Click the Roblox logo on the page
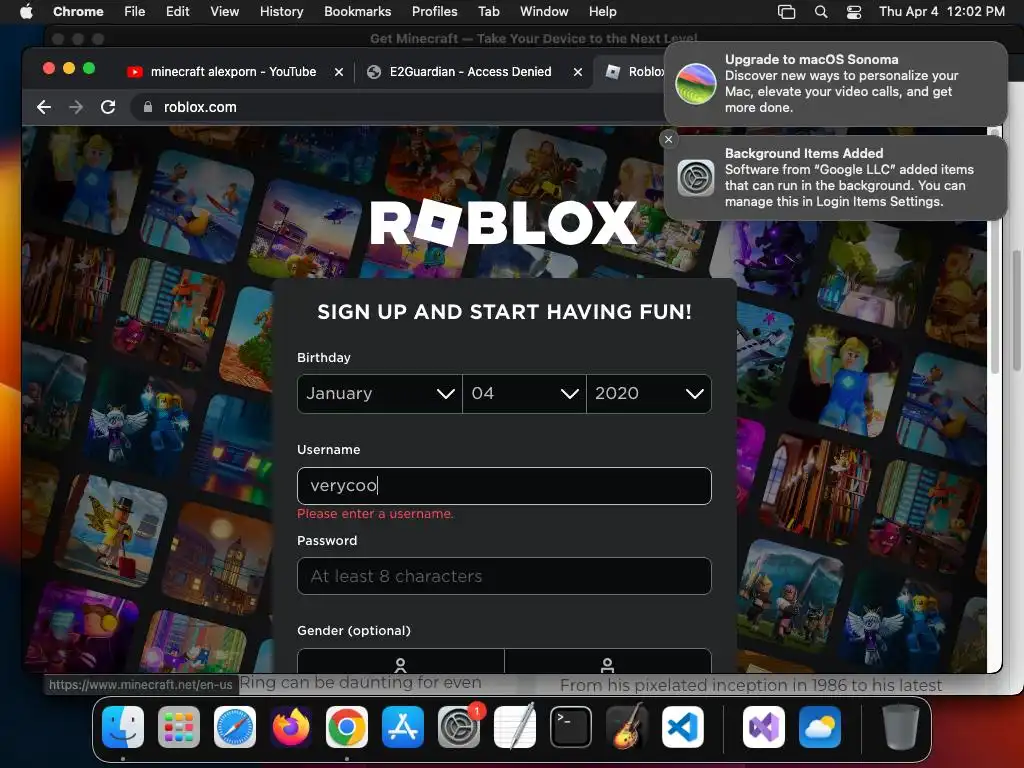 [x=504, y=222]
